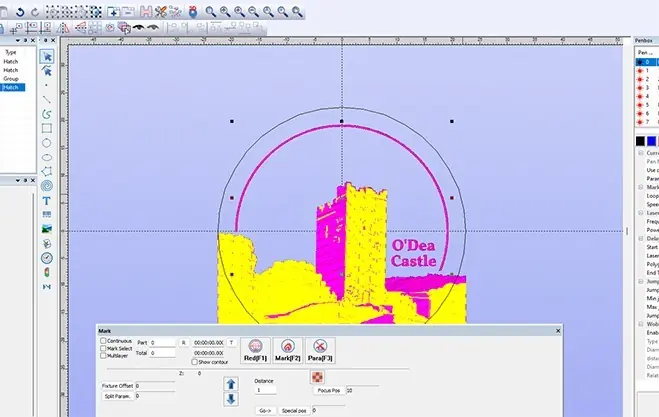659x417 pixels.
Task: Collapse the Mark parameter group
Action: click(x=641, y=187)
